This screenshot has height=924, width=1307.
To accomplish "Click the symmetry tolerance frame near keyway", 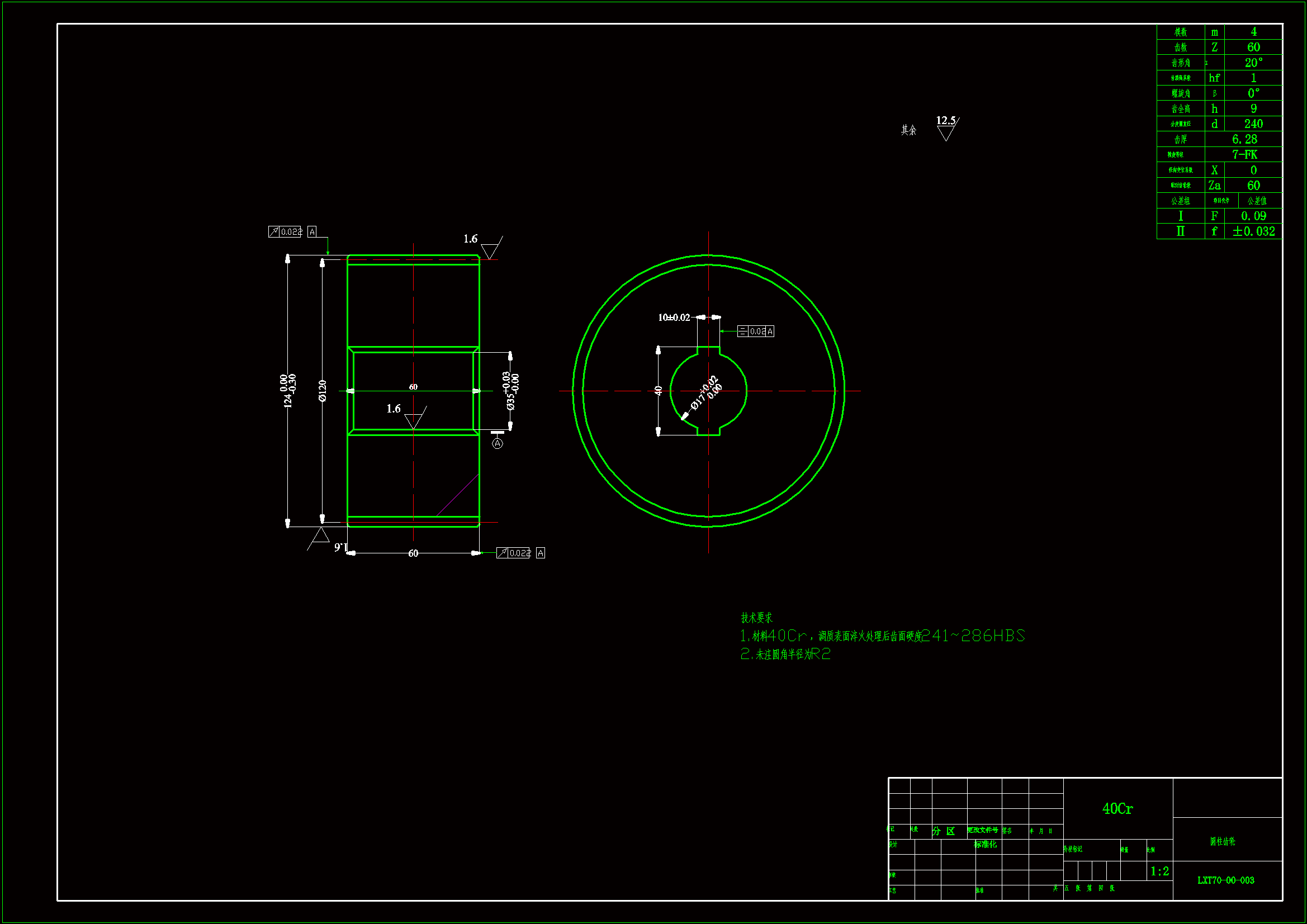I will [x=755, y=331].
